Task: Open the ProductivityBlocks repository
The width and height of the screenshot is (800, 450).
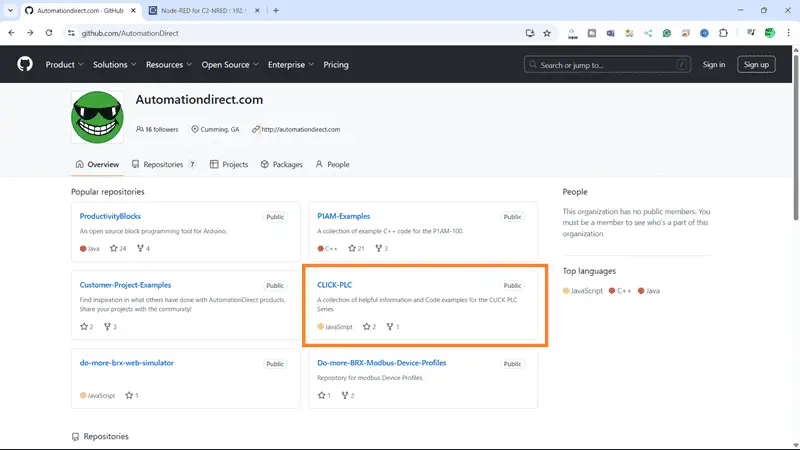Action: [x=110, y=216]
